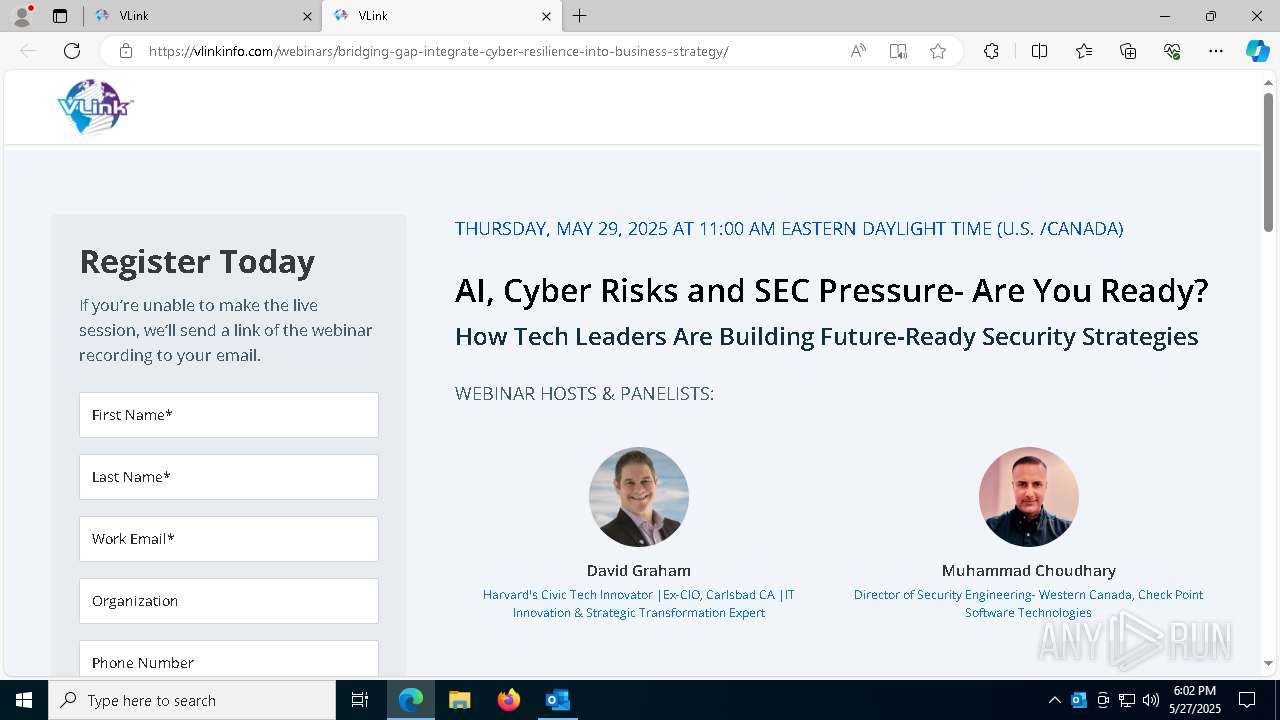Click the VLink logo on page

click(x=95, y=106)
